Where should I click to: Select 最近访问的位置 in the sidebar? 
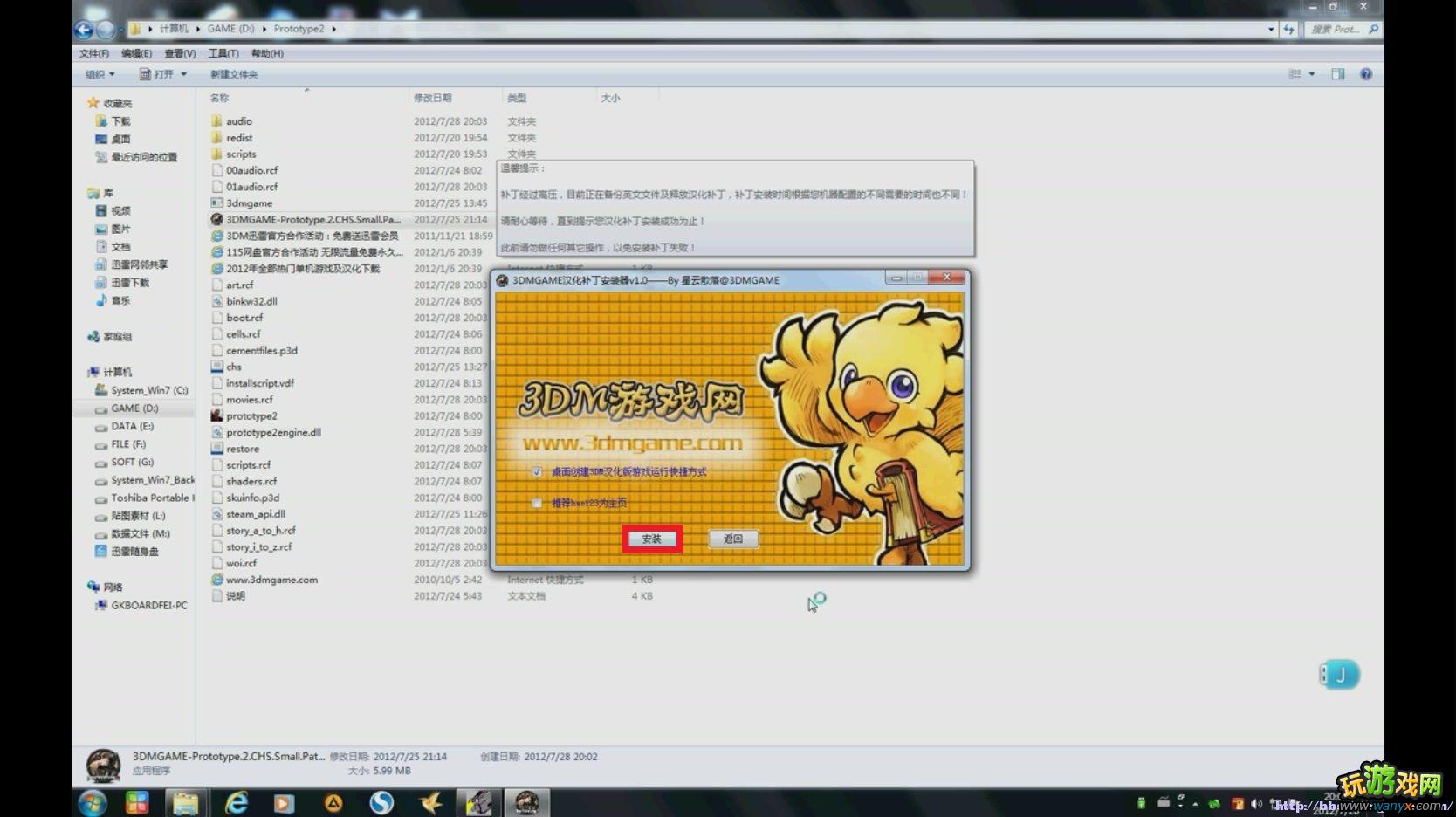[144, 157]
